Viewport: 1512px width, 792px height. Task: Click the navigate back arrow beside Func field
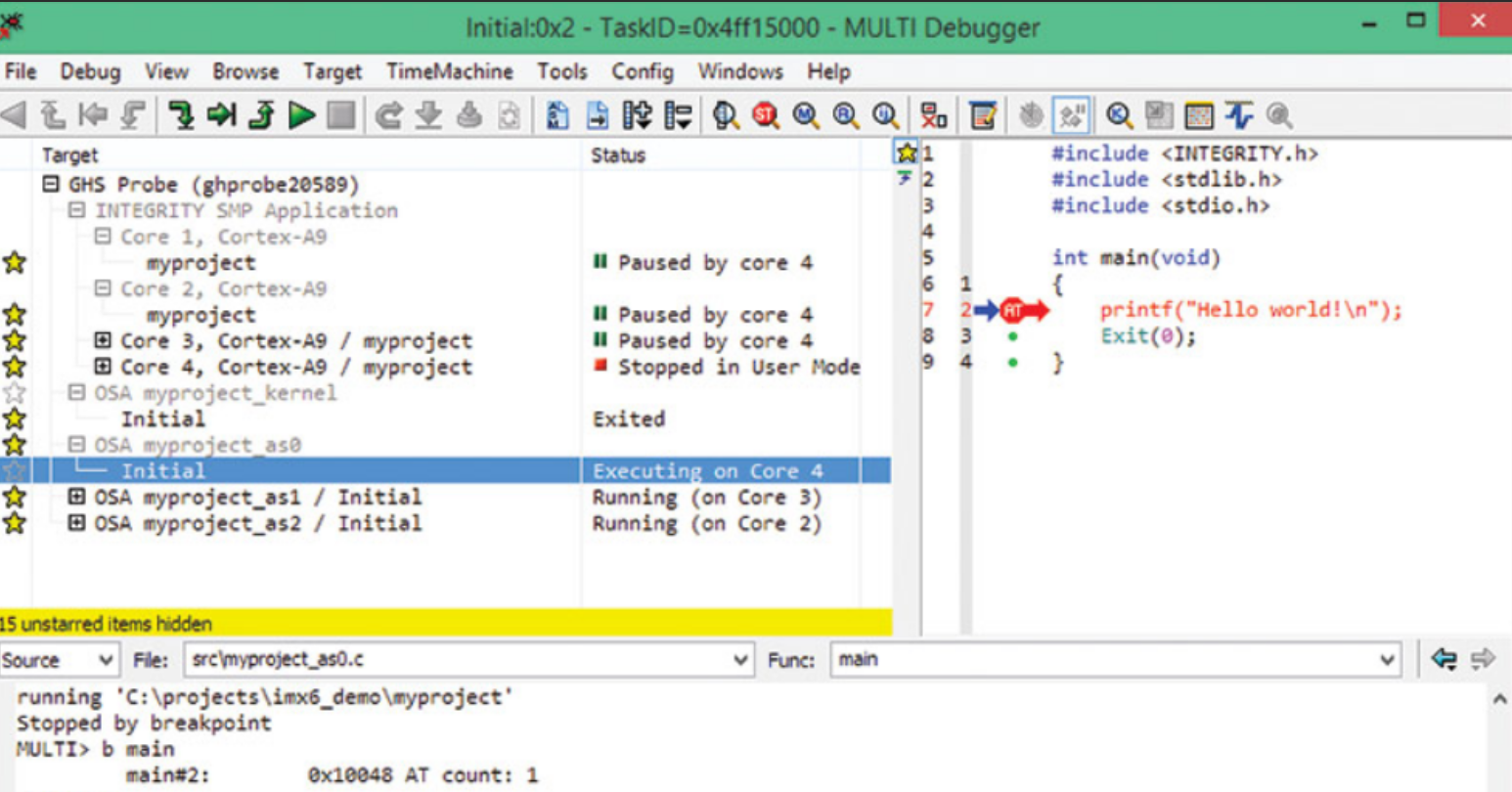[1444, 659]
